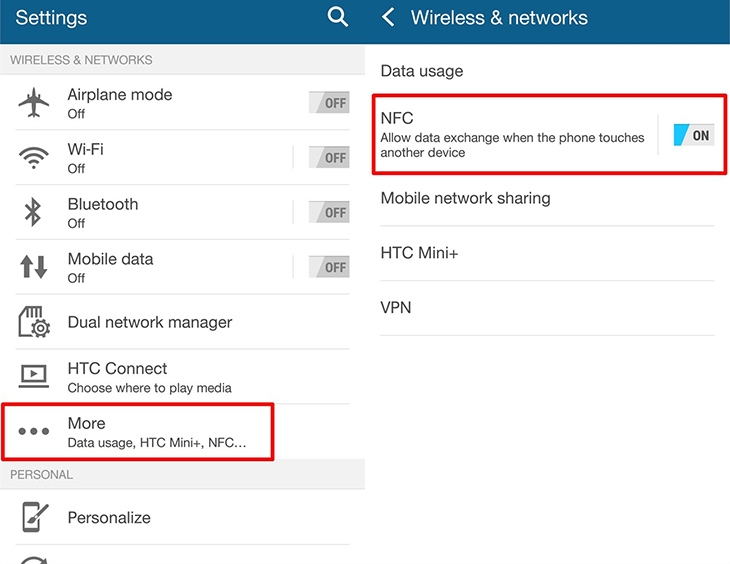Switch on Mobile data toggle

pyautogui.click(x=329, y=267)
